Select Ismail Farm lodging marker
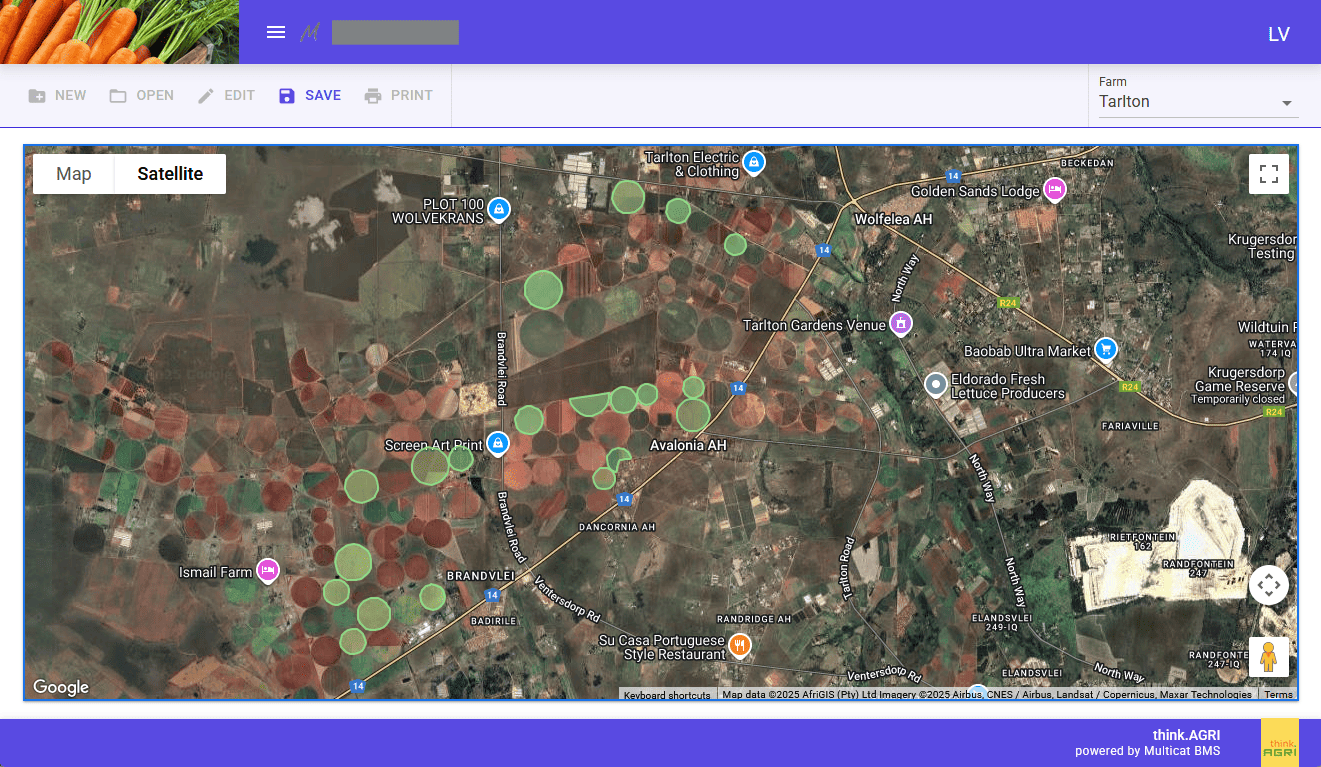Screen dimensions: 1321x767 point(267,570)
